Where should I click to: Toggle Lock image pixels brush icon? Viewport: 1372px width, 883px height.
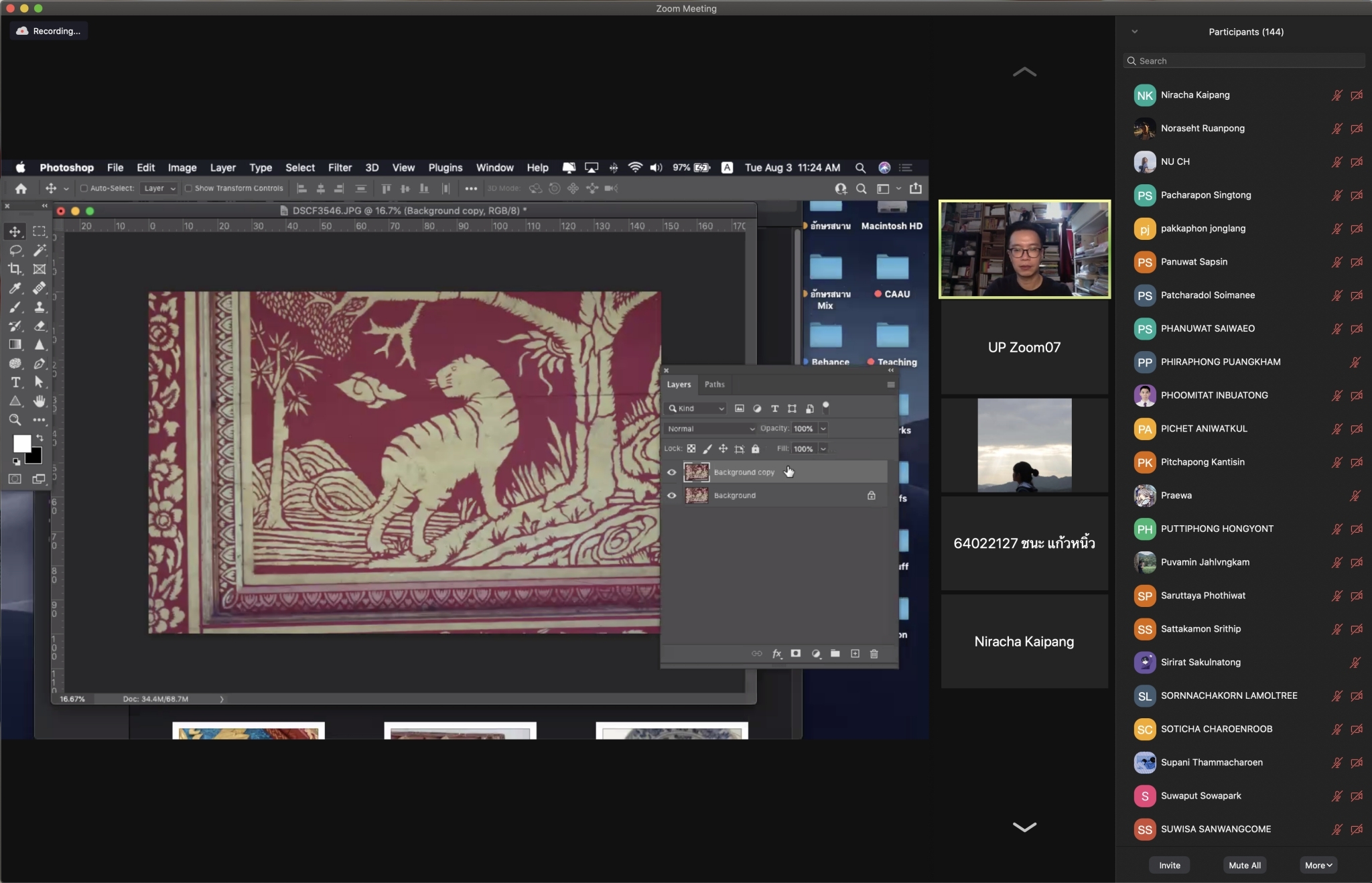707,448
